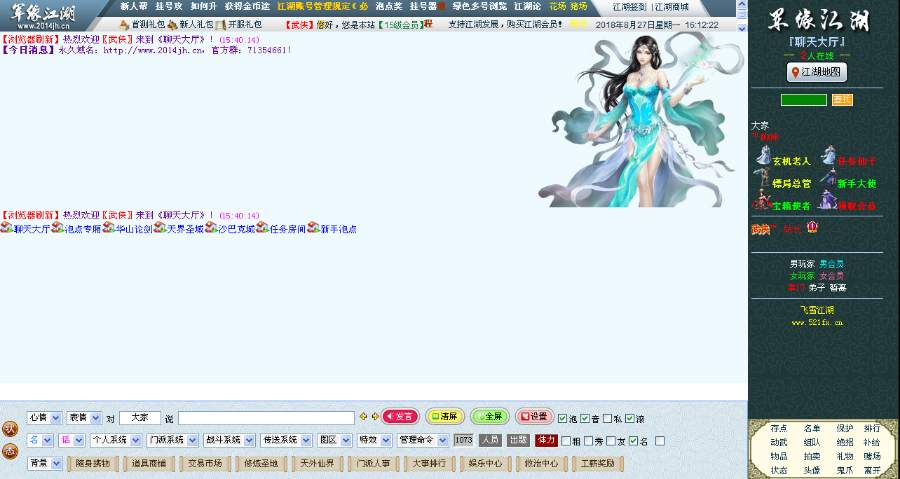This screenshot has height=479, width=900.
Task: Open the 图区 dropdown
Action: (x=334, y=441)
